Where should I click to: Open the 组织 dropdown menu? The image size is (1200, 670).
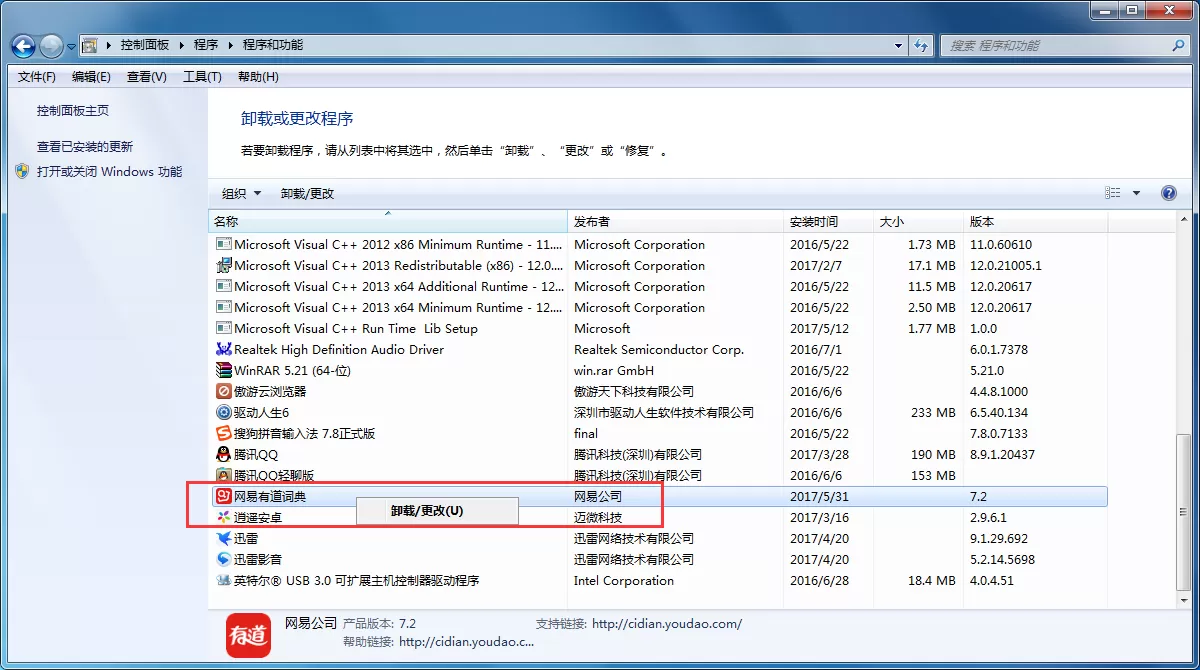pyautogui.click(x=241, y=193)
